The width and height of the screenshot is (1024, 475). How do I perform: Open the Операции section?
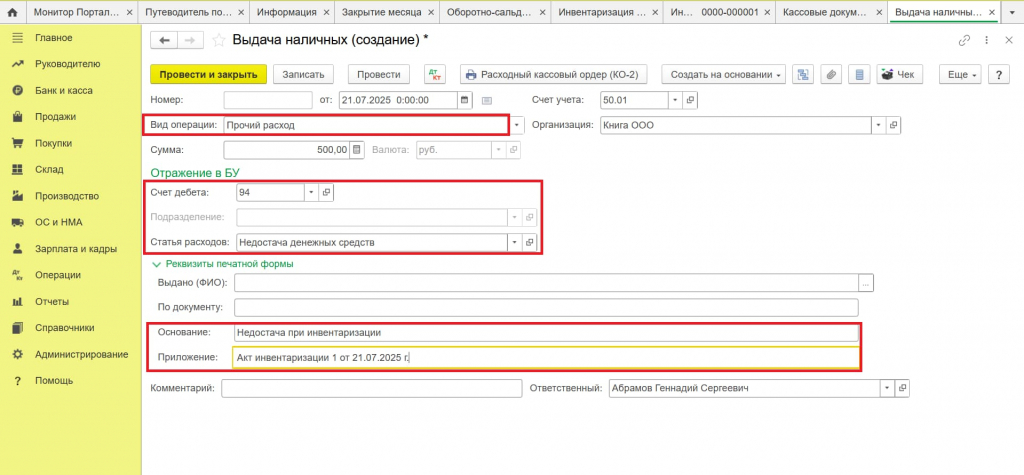click(57, 275)
